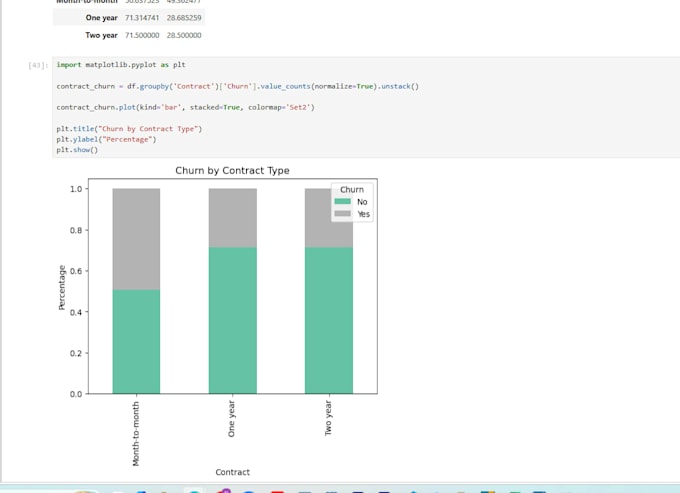Click the plt.ylabel("Percentage") line
680x493 pixels.
click(x=106, y=139)
